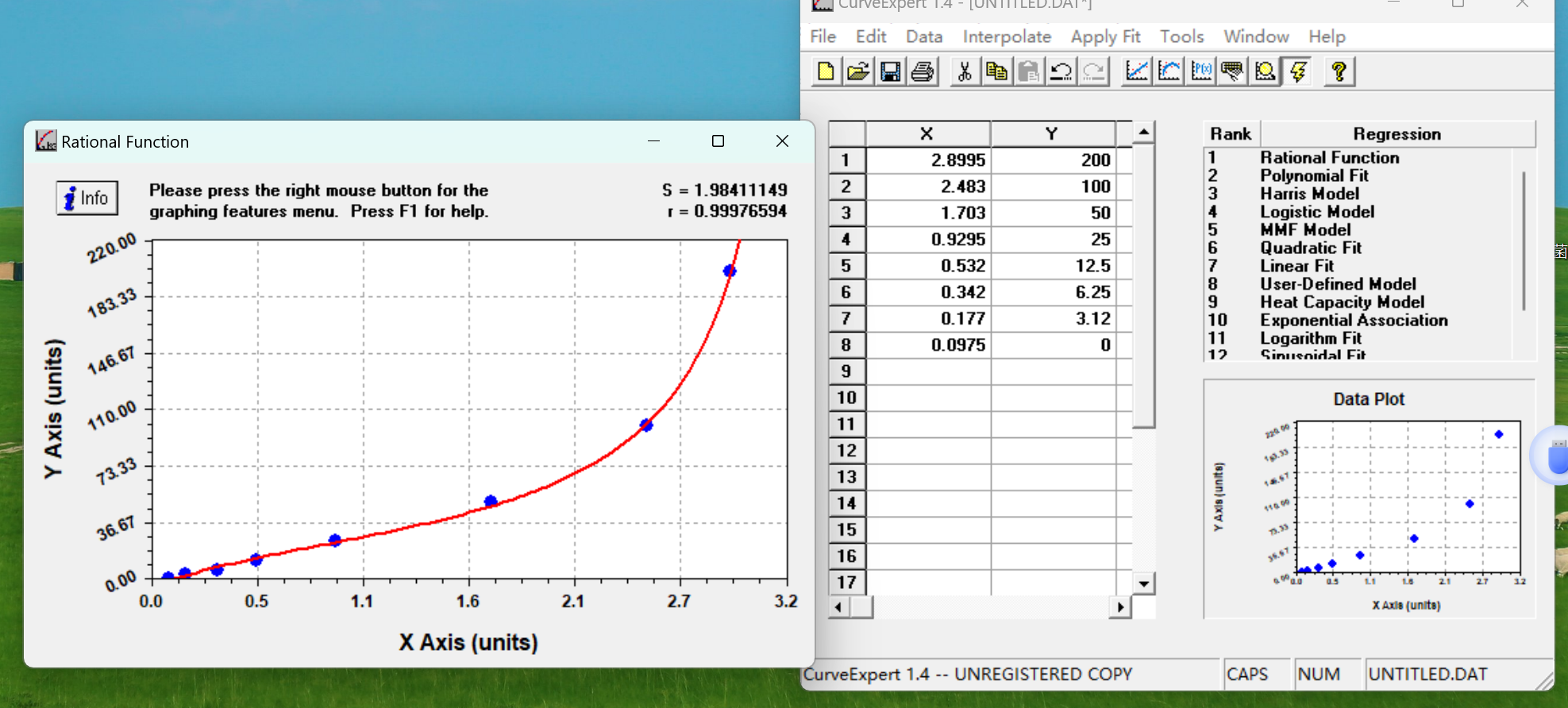Open the Apply Fit menu
The width and height of the screenshot is (1568, 708).
point(1104,37)
